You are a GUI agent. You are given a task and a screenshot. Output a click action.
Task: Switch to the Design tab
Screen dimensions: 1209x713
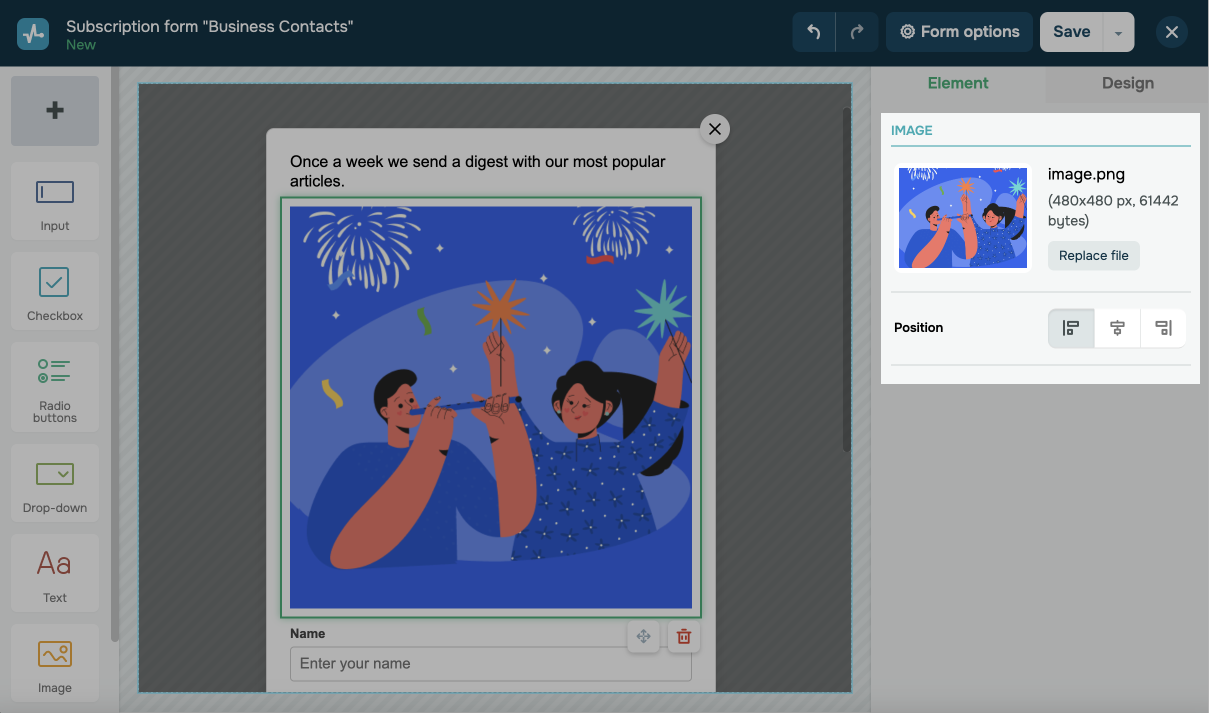1127,84
